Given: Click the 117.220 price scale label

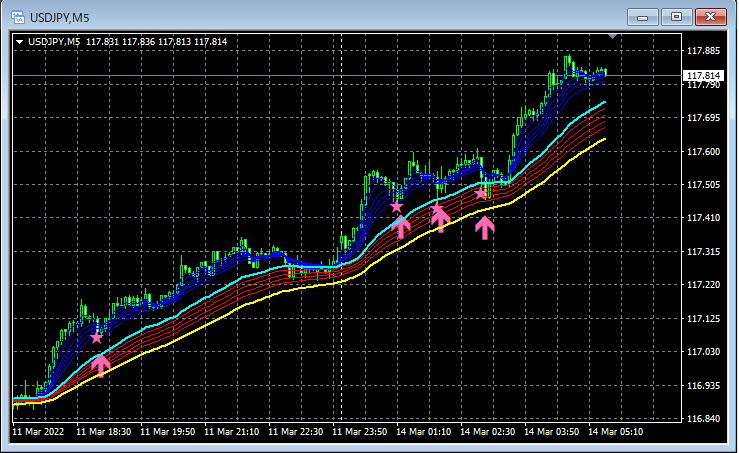Looking at the screenshot, I should click(703, 285).
